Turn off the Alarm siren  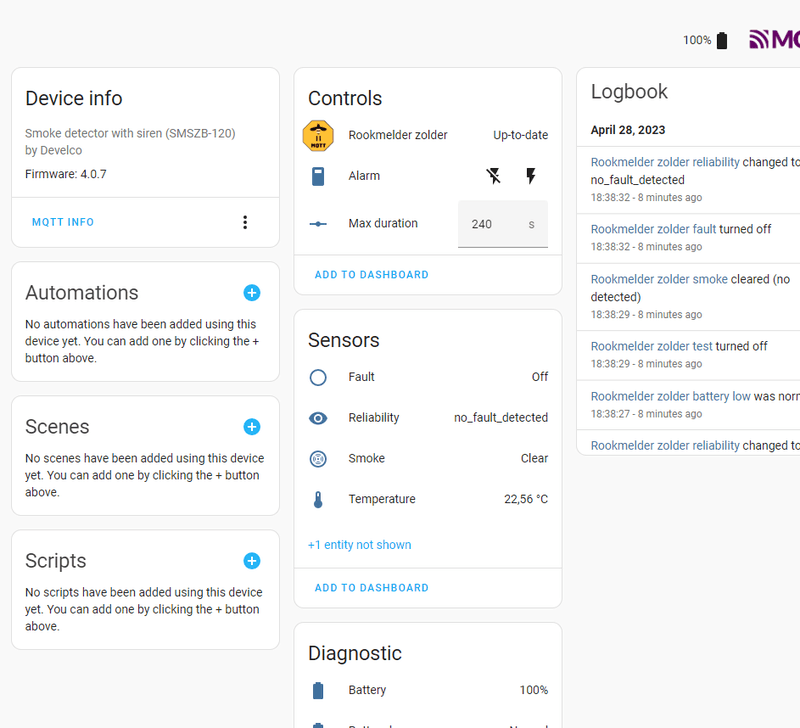point(493,176)
